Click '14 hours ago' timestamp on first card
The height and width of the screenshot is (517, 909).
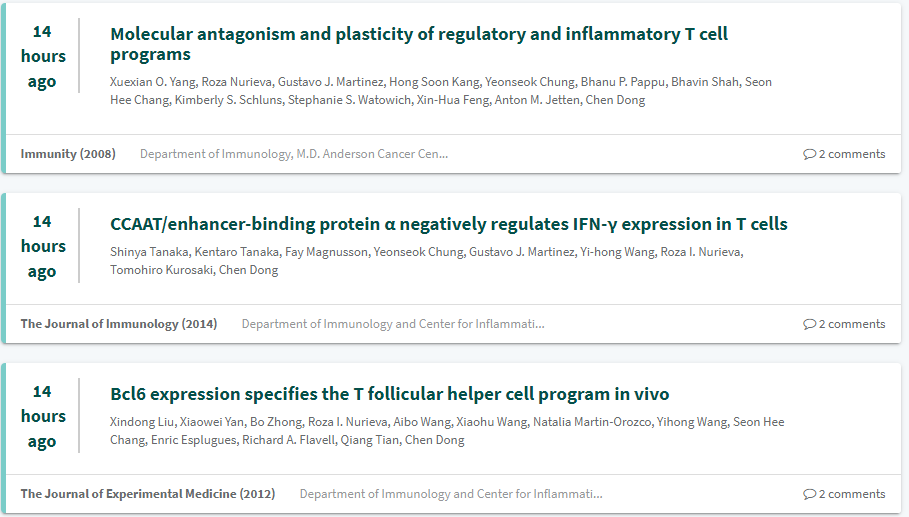[x=43, y=56]
